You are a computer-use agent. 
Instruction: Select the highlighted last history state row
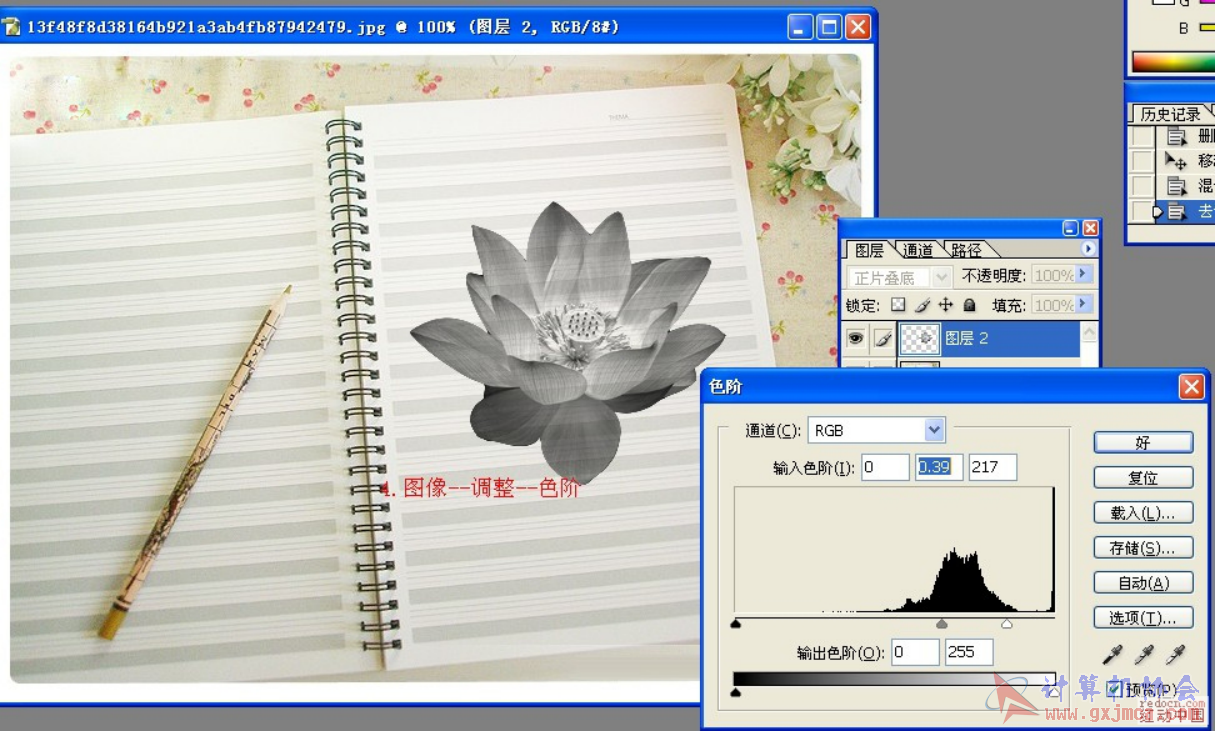coord(1185,211)
